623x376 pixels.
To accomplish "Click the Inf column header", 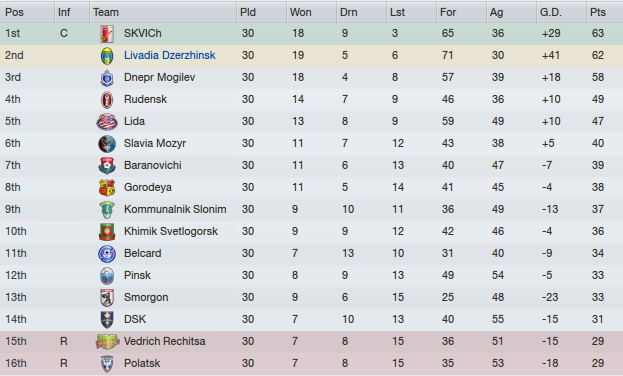I will pos(72,12).
